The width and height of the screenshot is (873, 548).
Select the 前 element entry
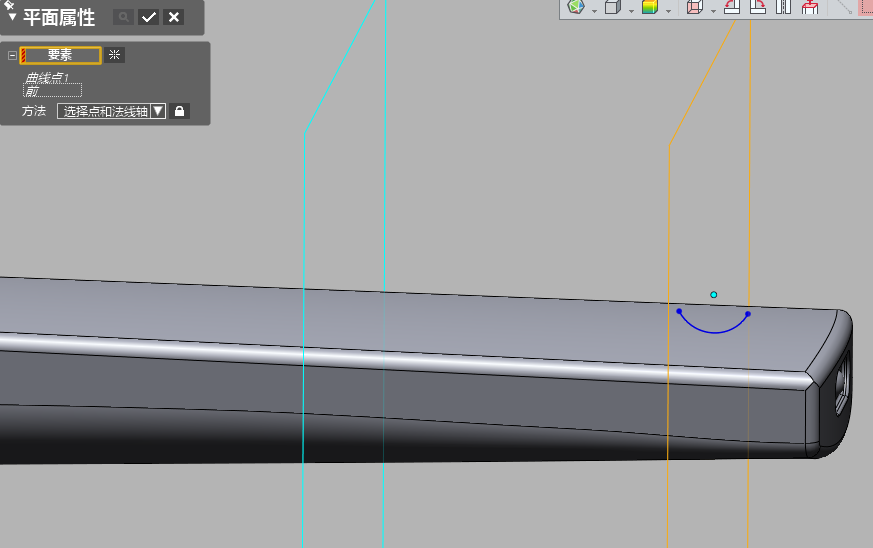[x=52, y=90]
